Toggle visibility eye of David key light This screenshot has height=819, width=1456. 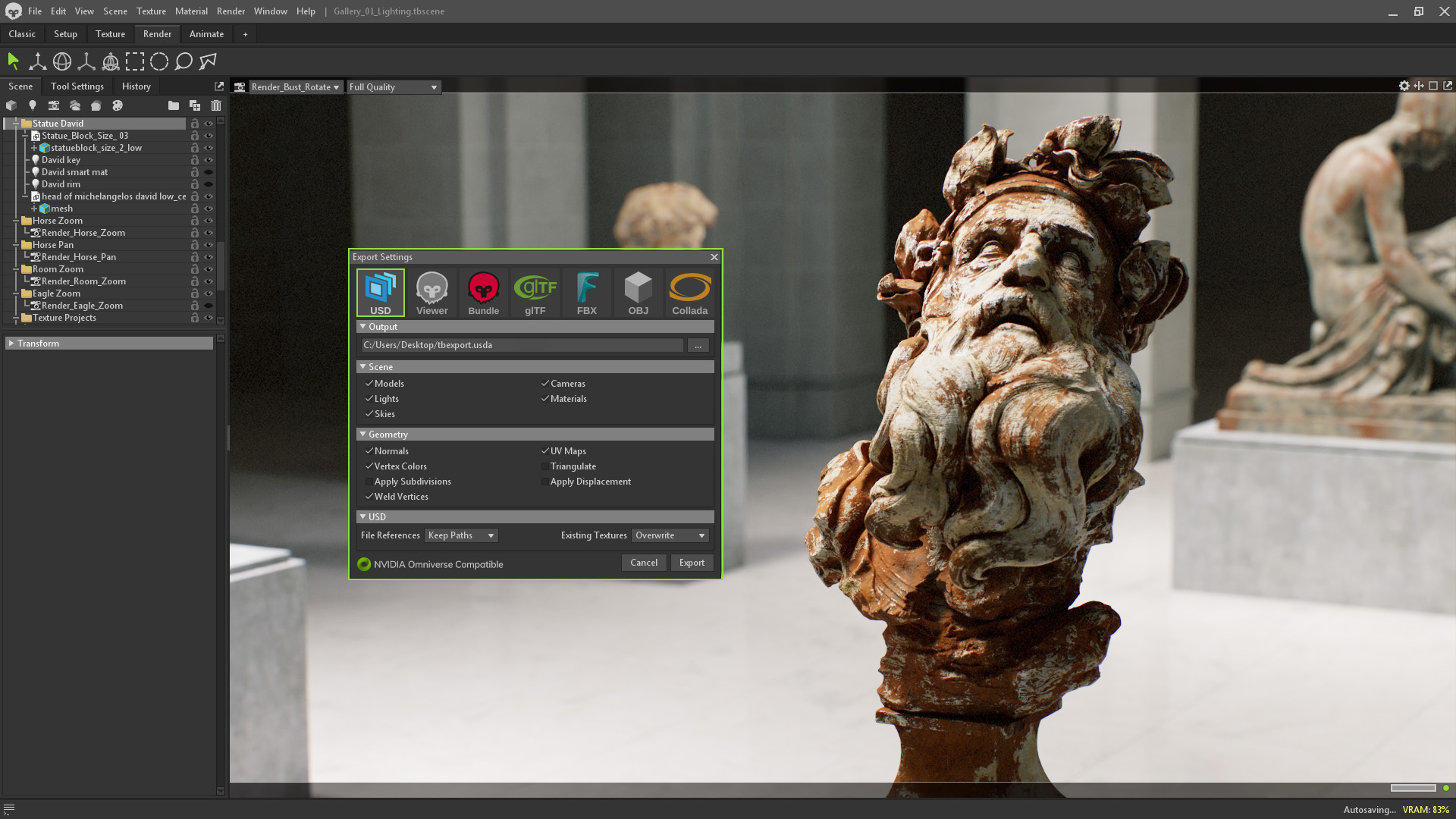tap(209, 160)
